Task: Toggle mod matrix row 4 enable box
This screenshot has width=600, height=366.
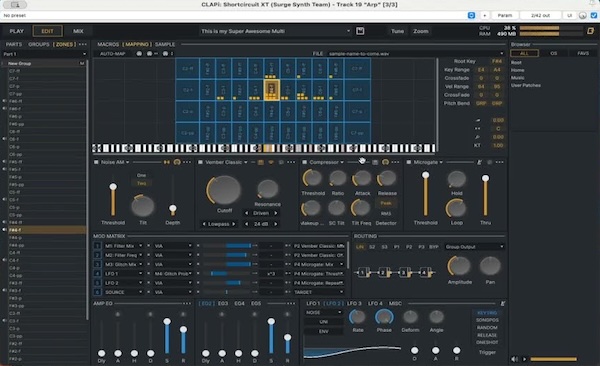Action: [x=97, y=273]
